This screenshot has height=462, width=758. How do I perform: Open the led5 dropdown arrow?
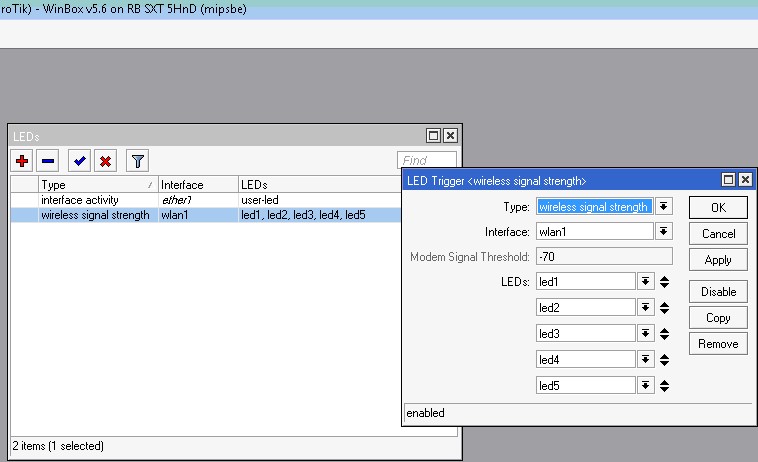click(645, 386)
